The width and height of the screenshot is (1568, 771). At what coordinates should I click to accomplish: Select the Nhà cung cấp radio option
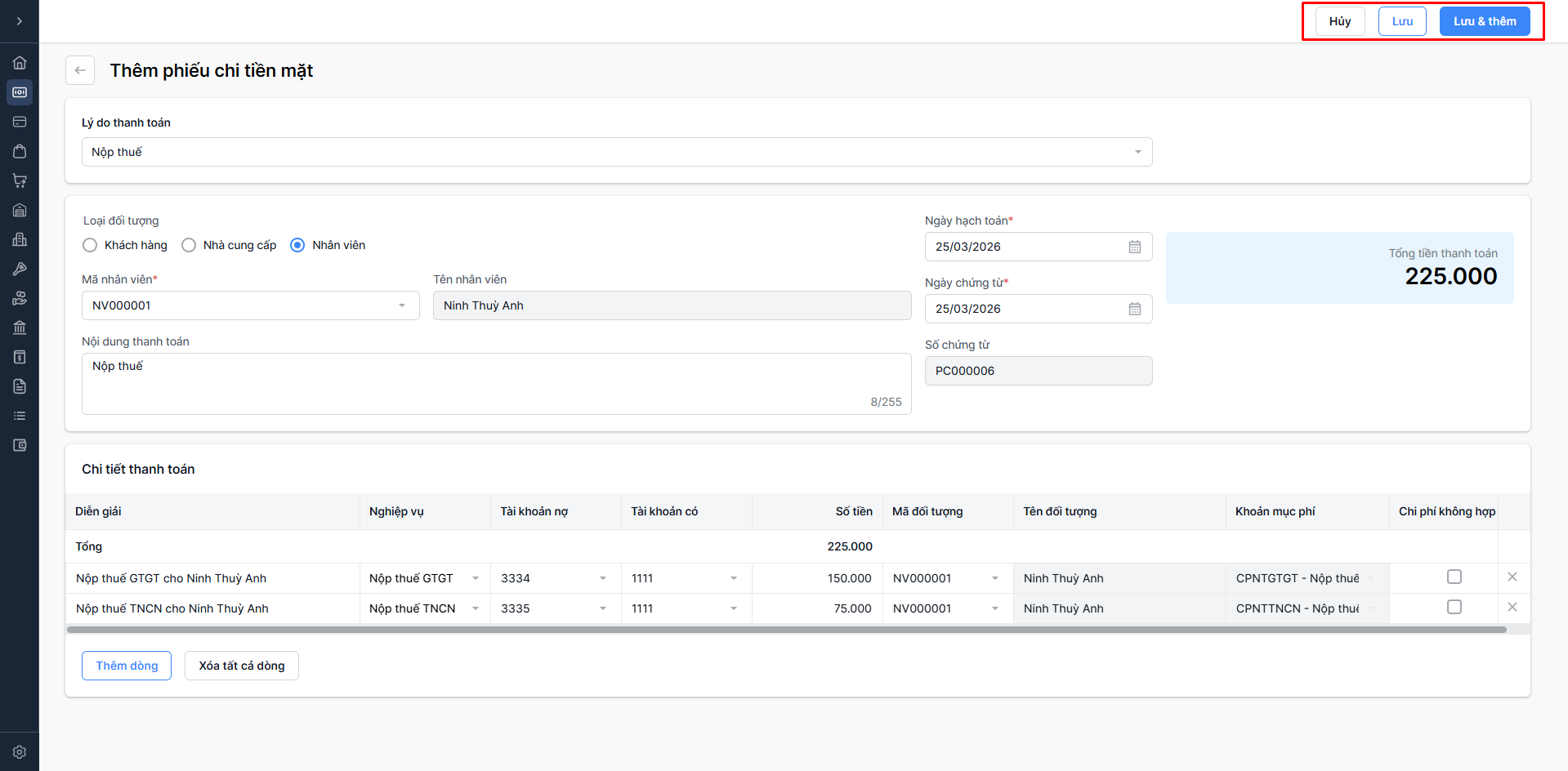(189, 245)
